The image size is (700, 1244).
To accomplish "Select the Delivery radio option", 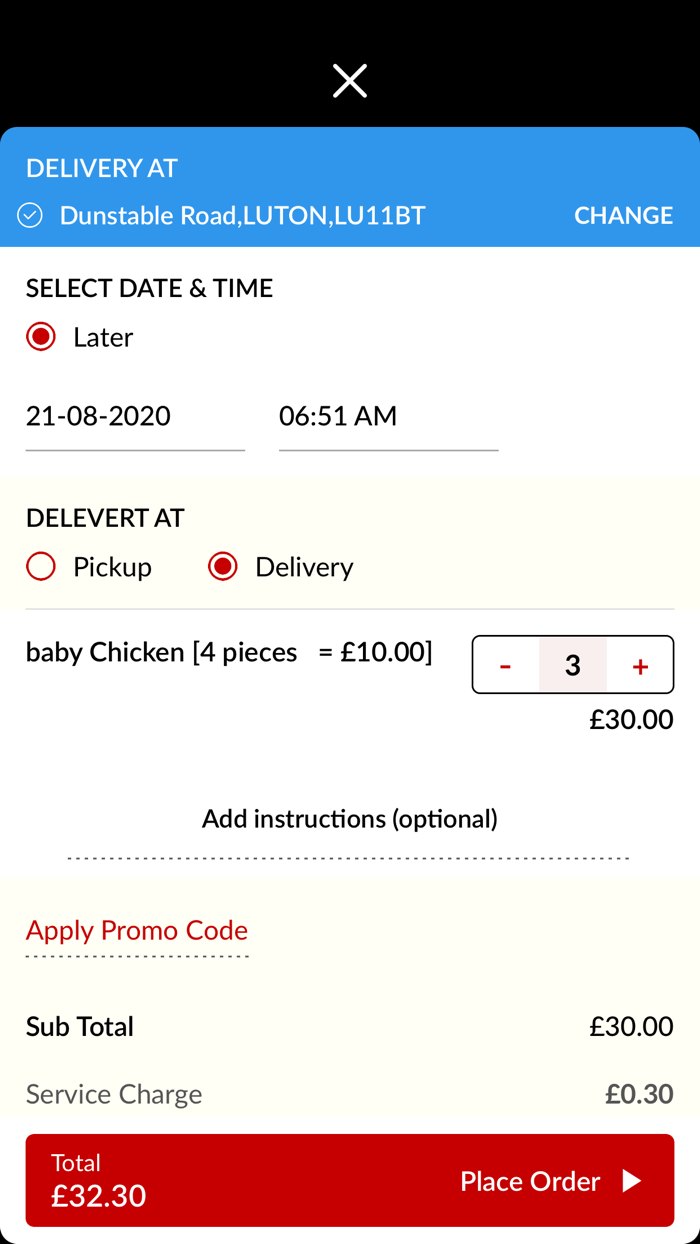I will coord(222,566).
